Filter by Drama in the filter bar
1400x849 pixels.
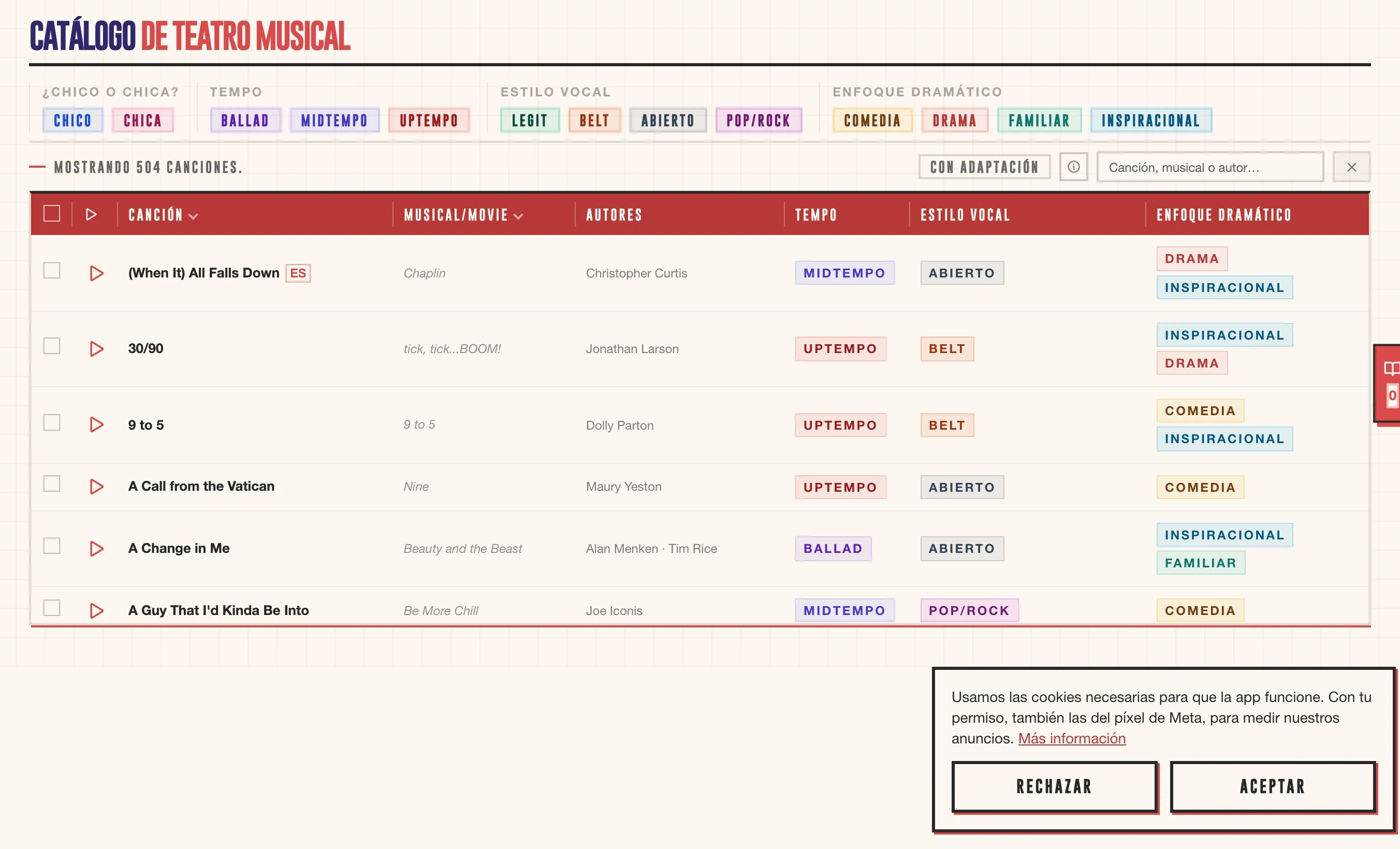tap(955, 121)
